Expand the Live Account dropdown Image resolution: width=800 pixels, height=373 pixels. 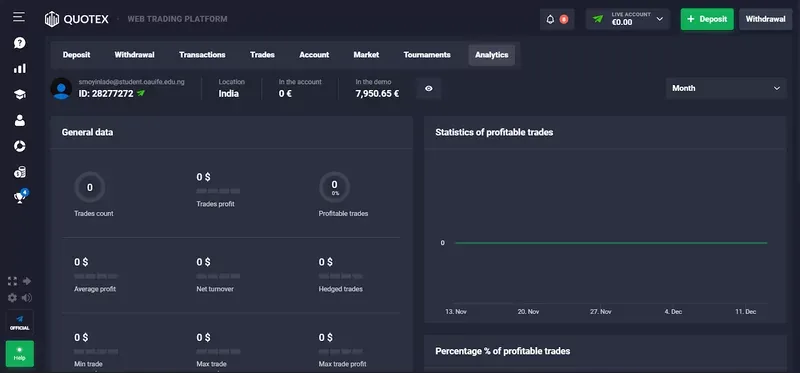pos(628,19)
